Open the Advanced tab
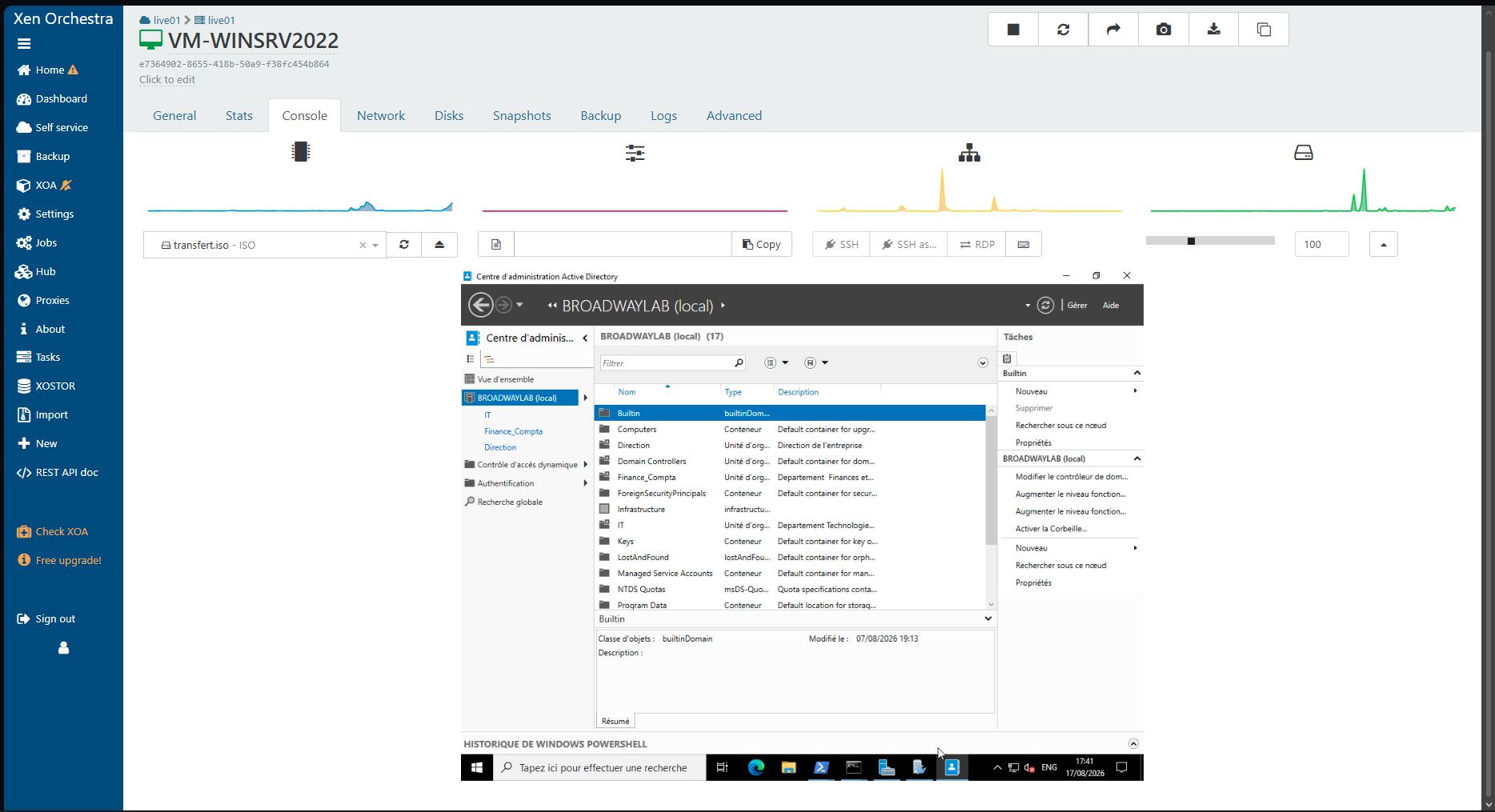Image resolution: width=1495 pixels, height=812 pixels. pos(734,115)
